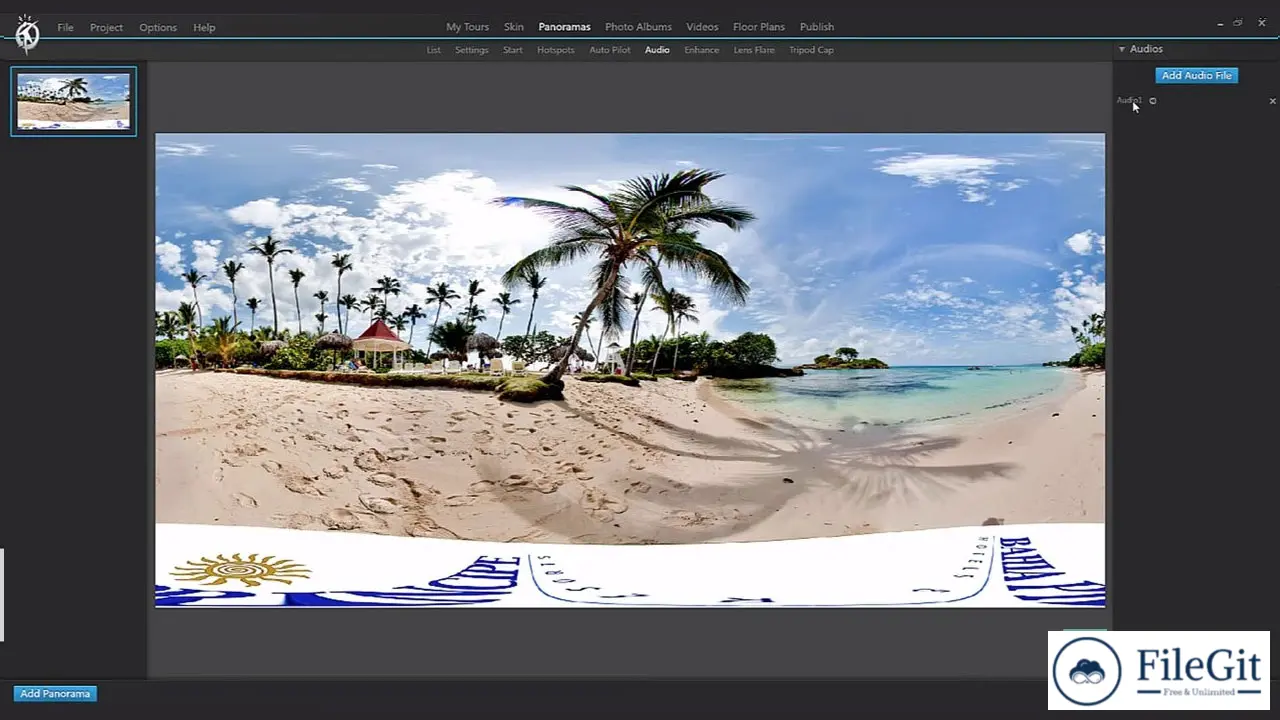
Task: Click the Add Panorama button
Action: [55, 693]
